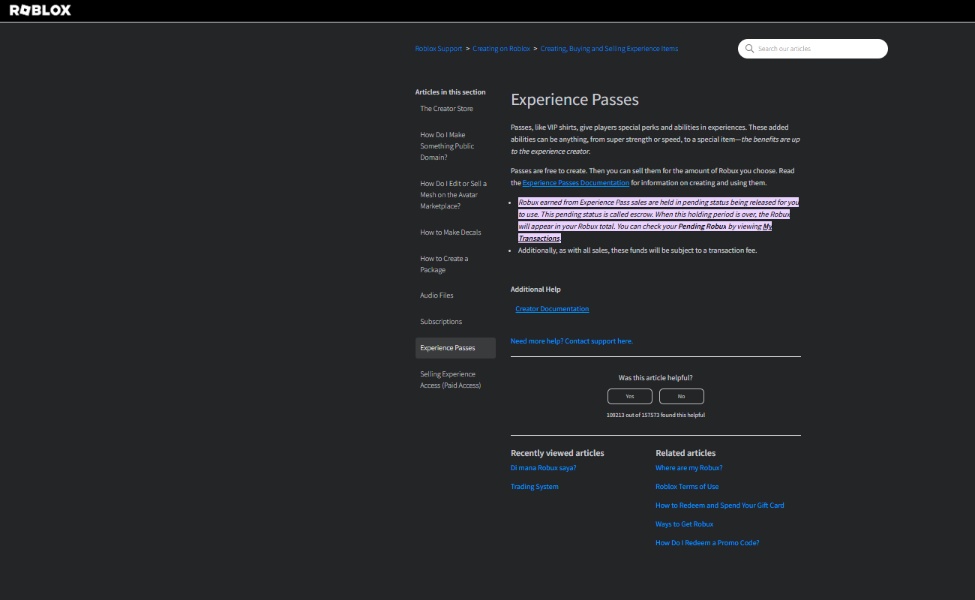Focus the 'Search our articles' field
975x600 pixels.
point(813,48)
